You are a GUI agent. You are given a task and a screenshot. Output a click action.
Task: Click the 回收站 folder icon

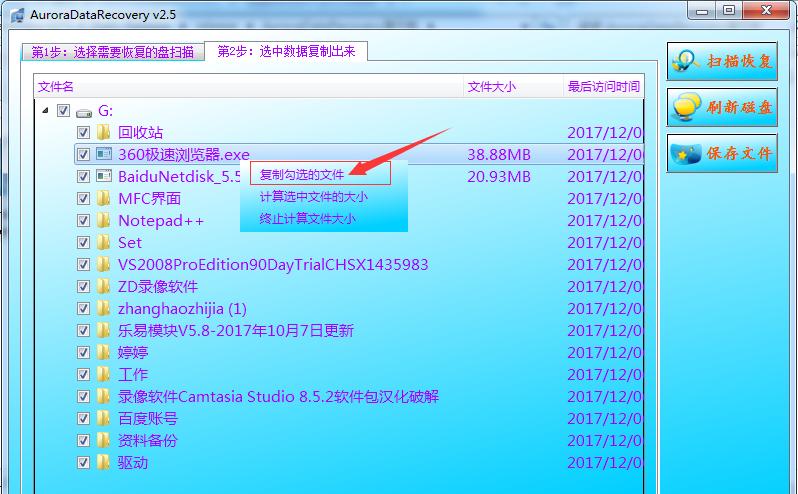pos(103,132)
